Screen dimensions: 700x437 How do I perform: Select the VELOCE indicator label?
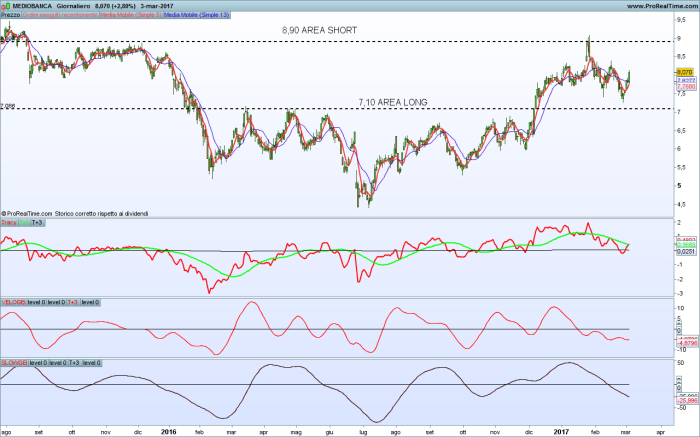13,301
